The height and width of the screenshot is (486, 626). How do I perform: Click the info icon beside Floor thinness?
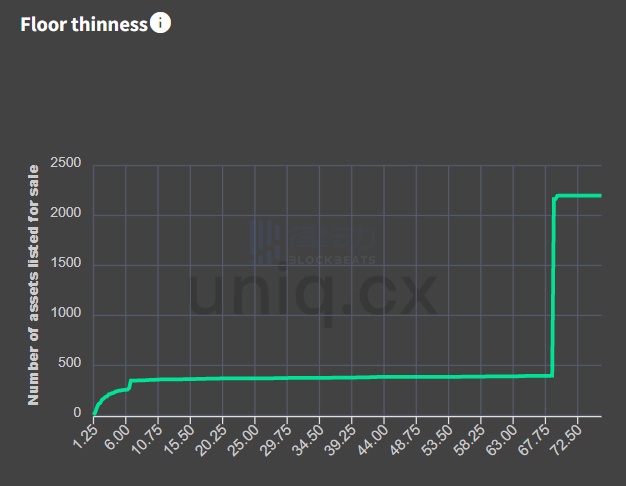(x=160, y=23)
